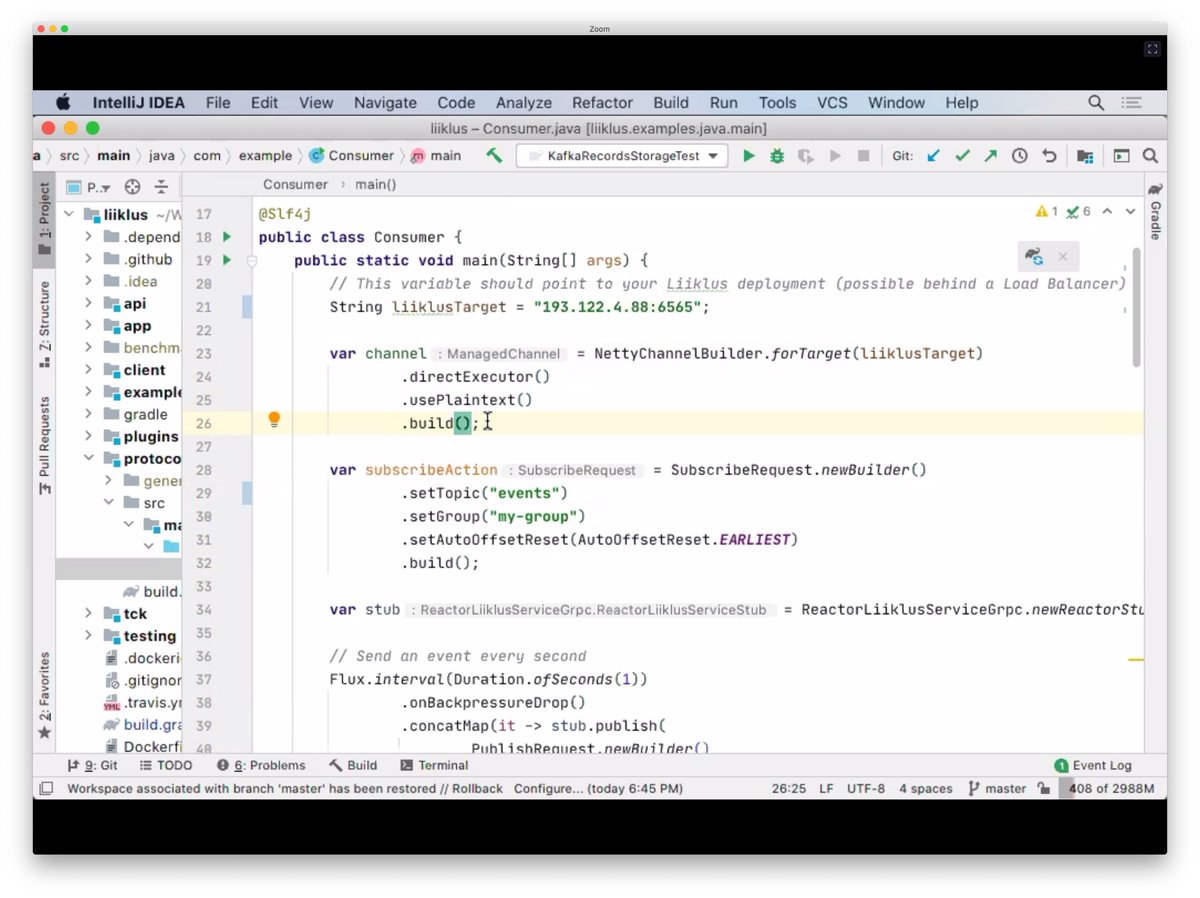The image size is (1200, 898).
Task: Open the Tools menu
Action: point(777,102)
